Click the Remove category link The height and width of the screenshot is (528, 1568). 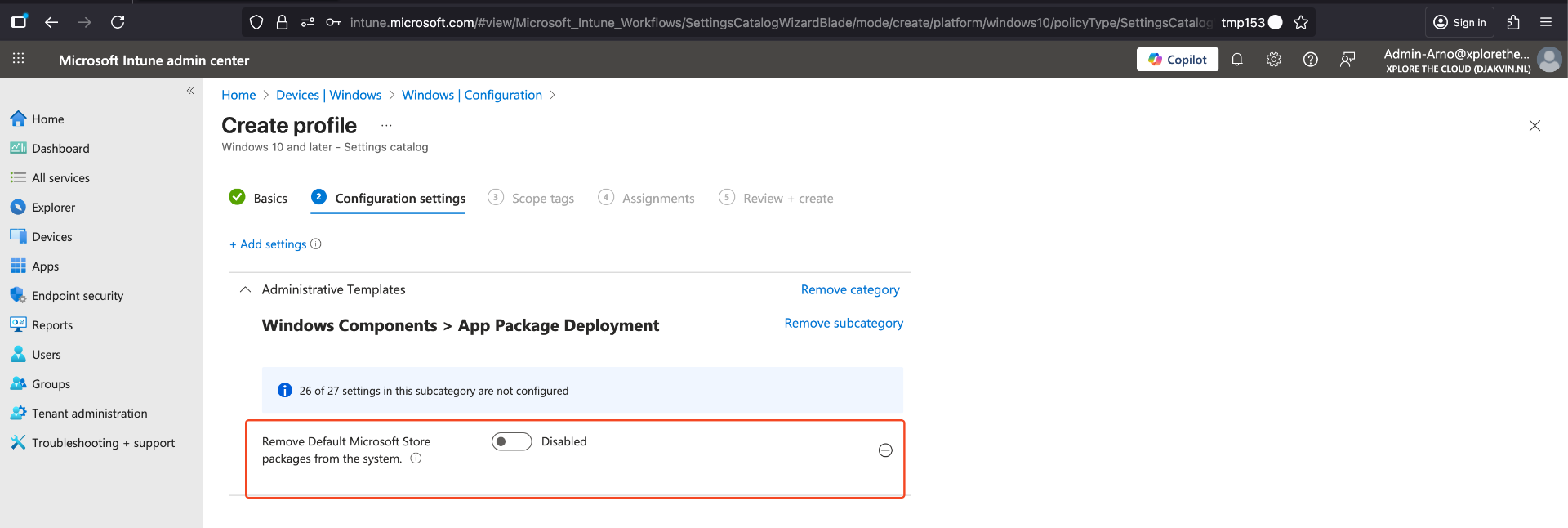coord(850,289)
